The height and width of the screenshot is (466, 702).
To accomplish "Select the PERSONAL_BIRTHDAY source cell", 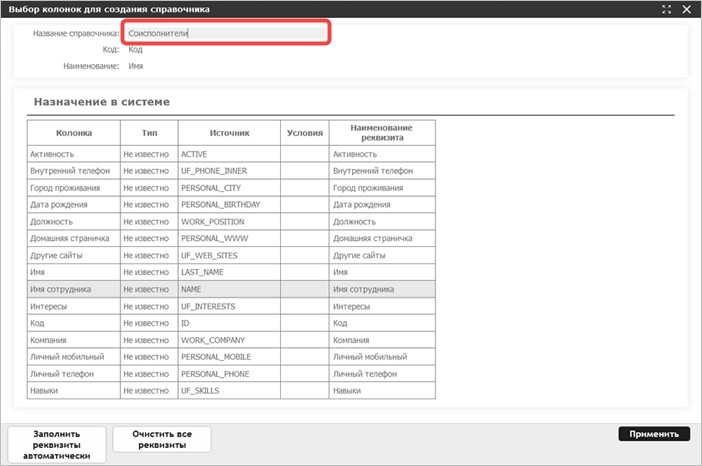I will tap(229, 205).
